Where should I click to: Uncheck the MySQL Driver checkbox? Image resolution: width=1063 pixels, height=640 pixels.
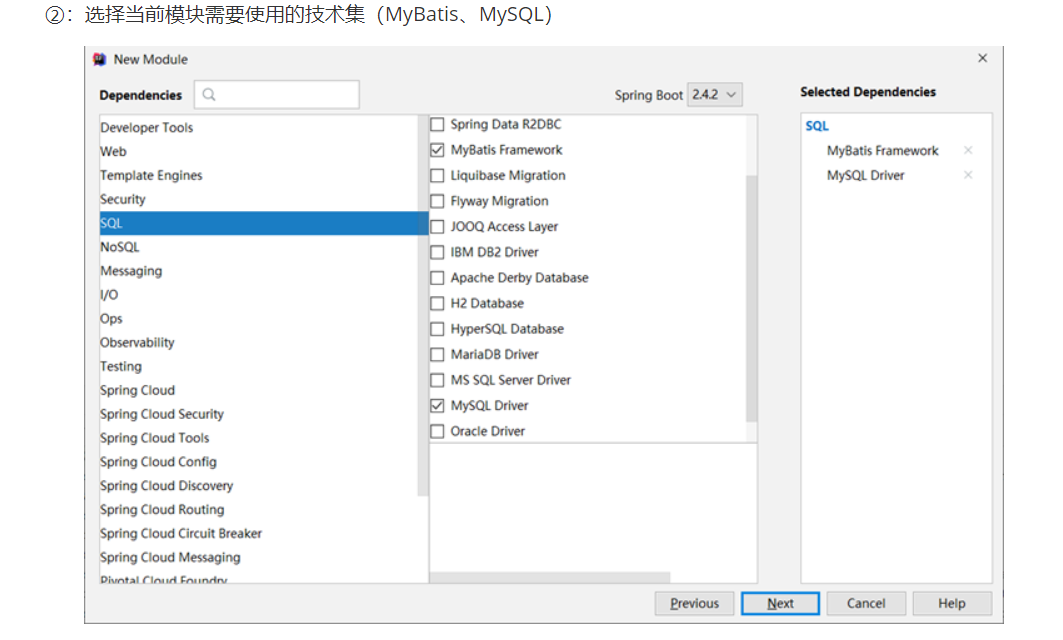pos(437,405)
